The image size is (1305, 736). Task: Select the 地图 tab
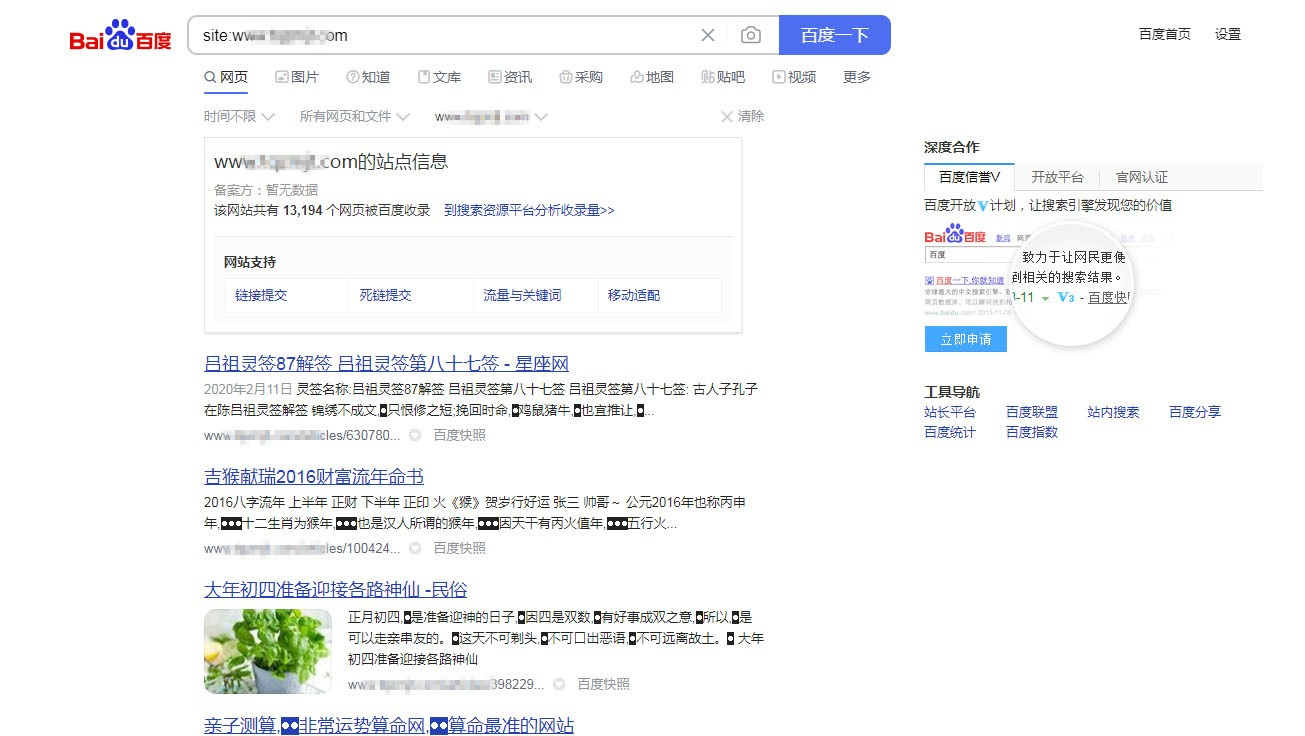point(652,77)
